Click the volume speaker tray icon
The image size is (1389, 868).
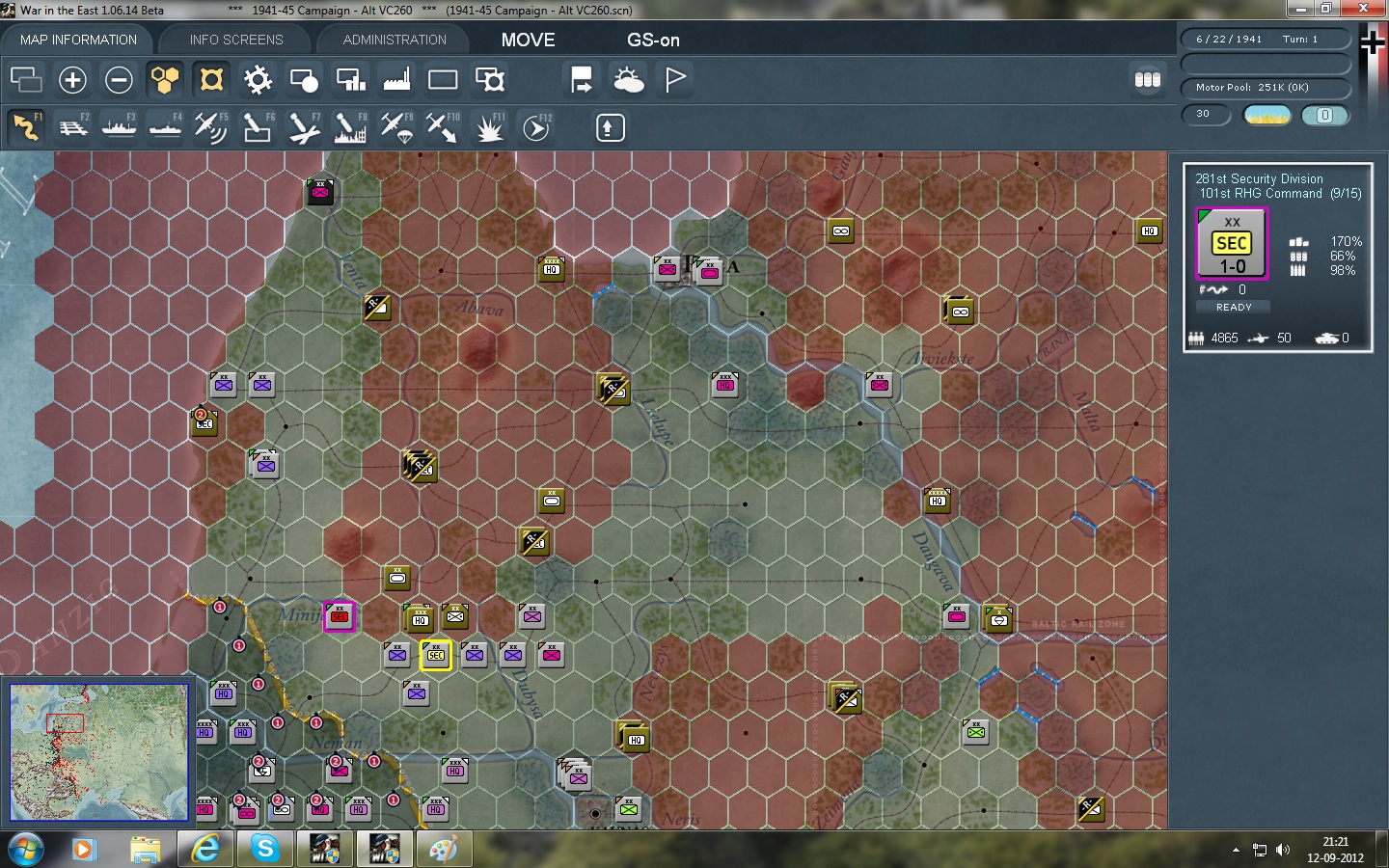coord(1282,850)
